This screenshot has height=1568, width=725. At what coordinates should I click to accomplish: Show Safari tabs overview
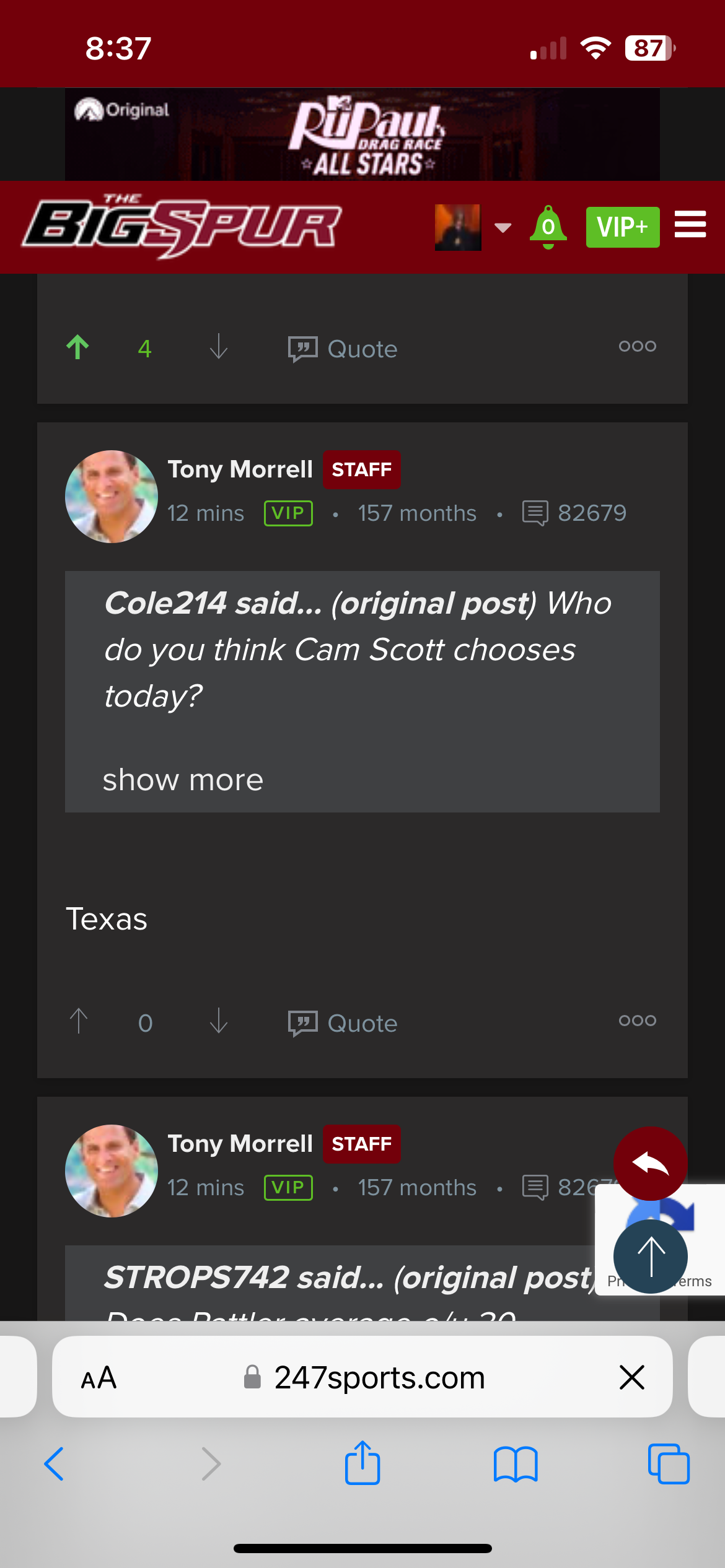coord(668,1465)
